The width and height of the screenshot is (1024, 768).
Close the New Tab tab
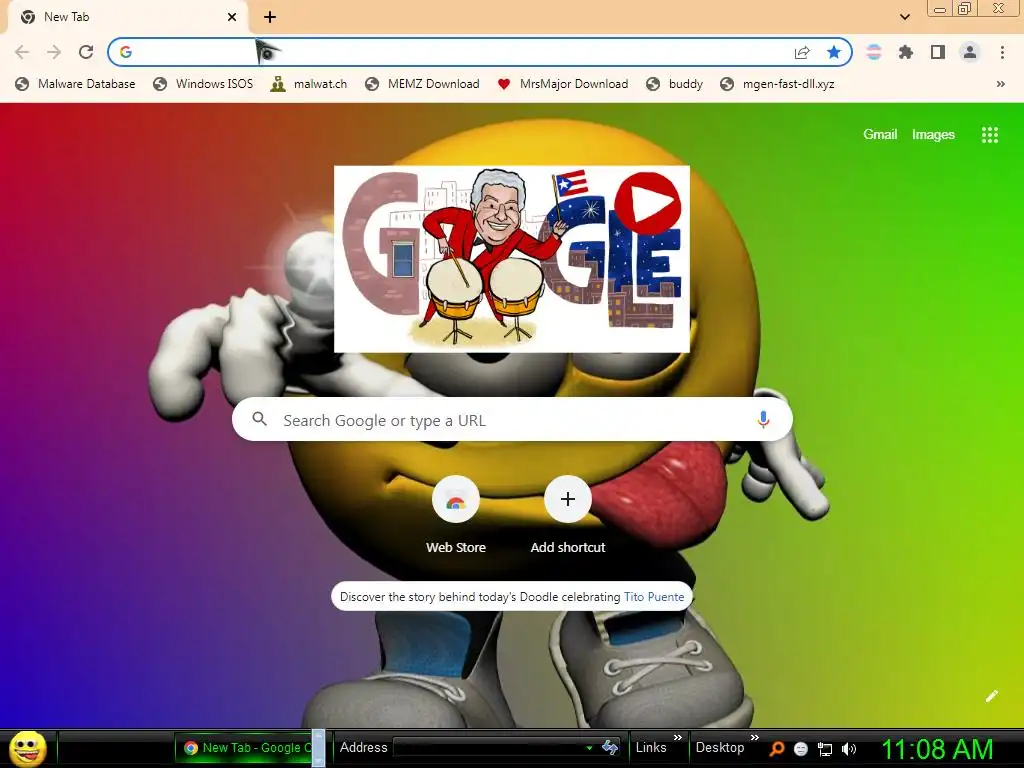pos(232,18)
